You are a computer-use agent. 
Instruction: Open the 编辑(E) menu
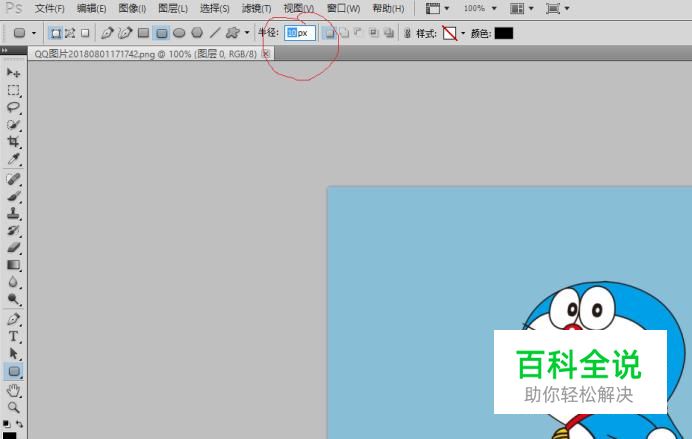coord(91,8)
